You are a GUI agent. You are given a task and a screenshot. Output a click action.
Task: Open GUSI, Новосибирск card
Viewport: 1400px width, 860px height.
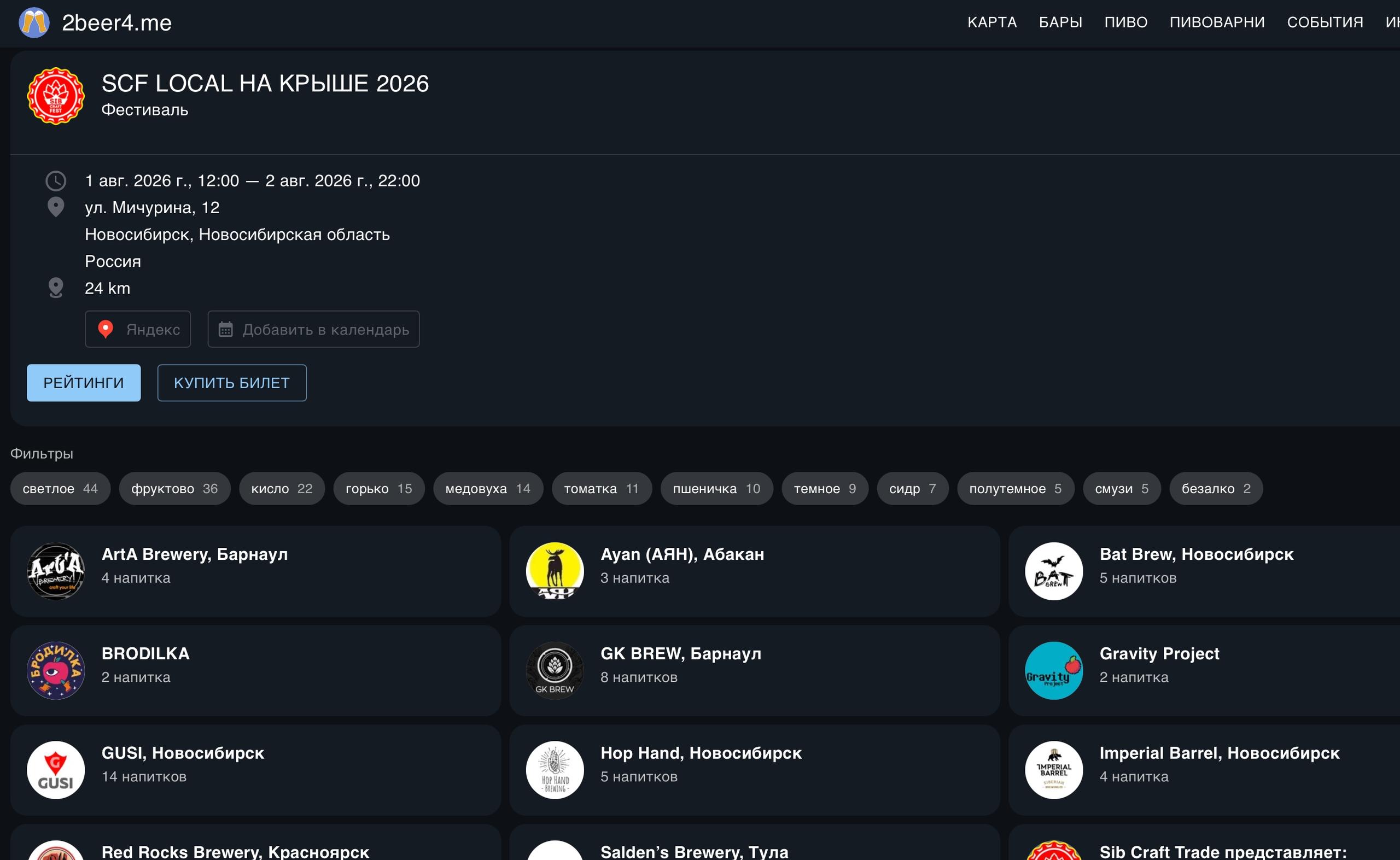coord(255,770)
